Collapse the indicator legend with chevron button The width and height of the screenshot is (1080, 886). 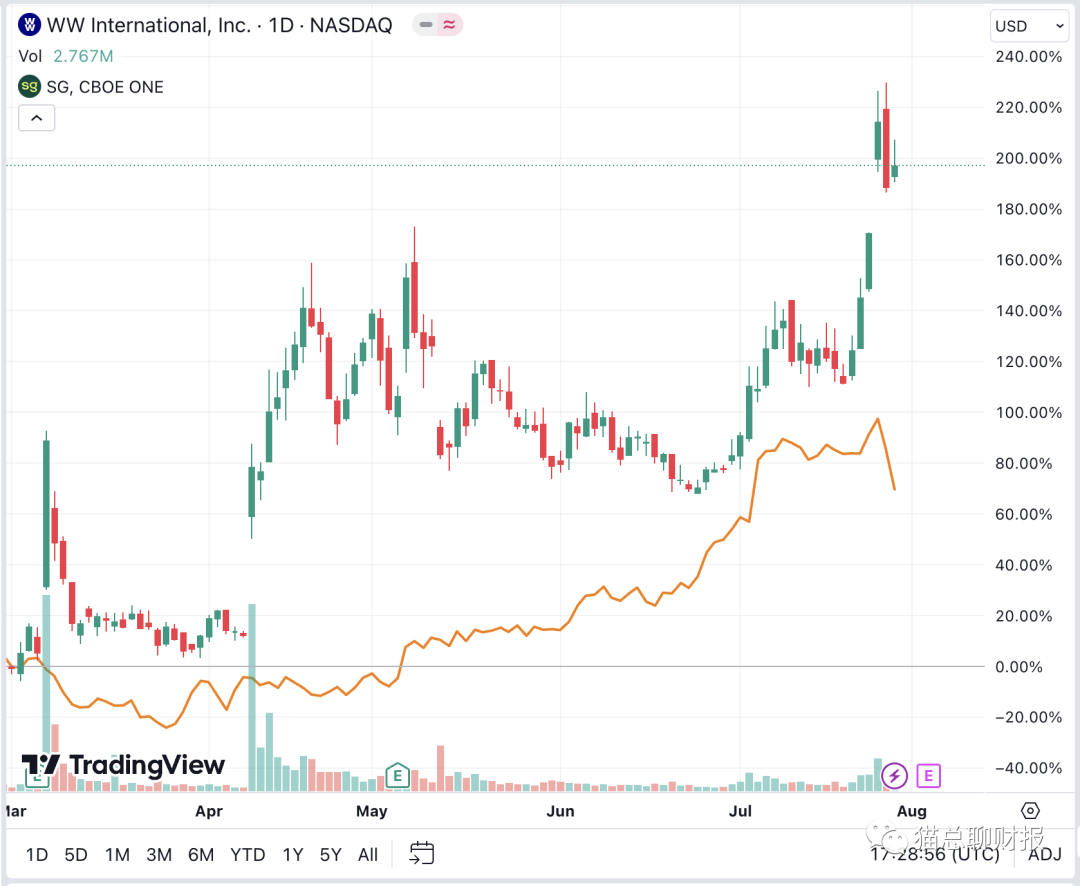point(37,119)
